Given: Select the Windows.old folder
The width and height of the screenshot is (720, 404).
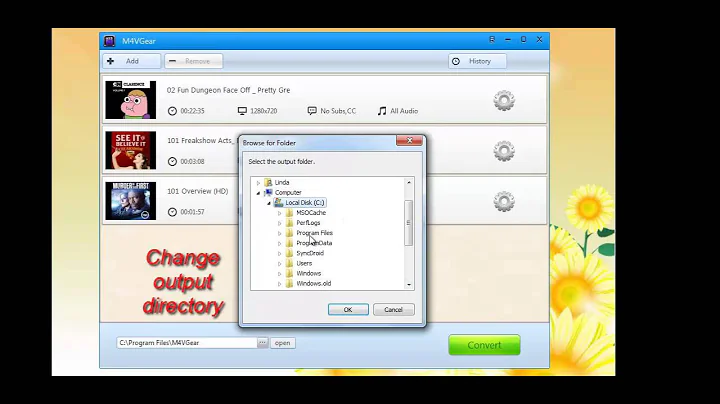Looking at the screenshot, I should point(314,284).
